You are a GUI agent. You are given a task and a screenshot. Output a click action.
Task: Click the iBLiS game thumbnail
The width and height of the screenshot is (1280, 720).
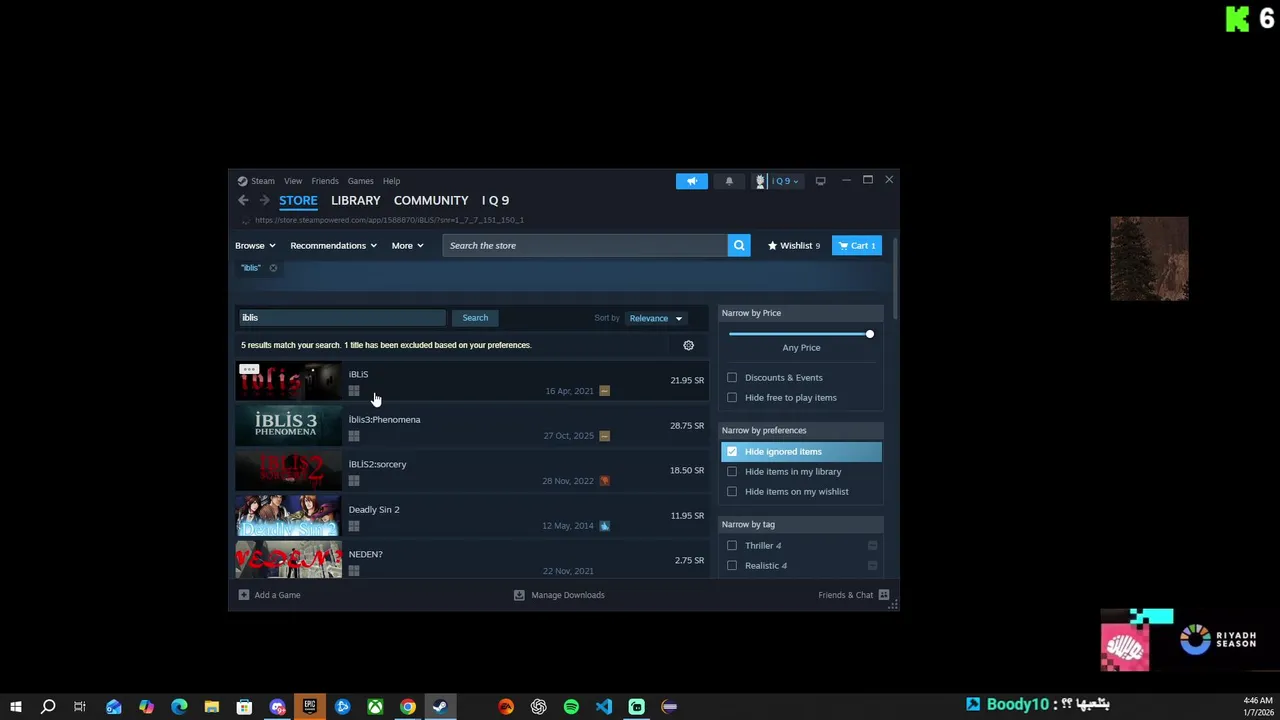(x=288, y=381)
